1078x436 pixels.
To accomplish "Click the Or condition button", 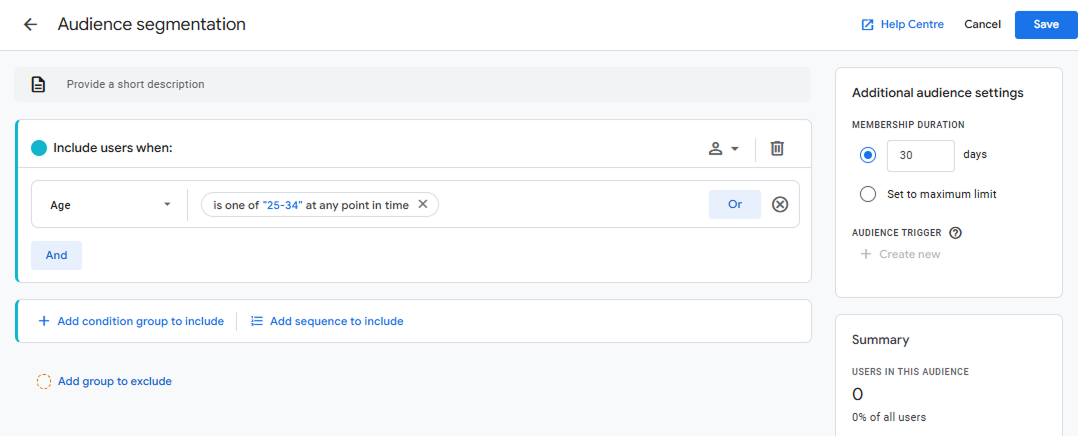I will pos(735,204).
